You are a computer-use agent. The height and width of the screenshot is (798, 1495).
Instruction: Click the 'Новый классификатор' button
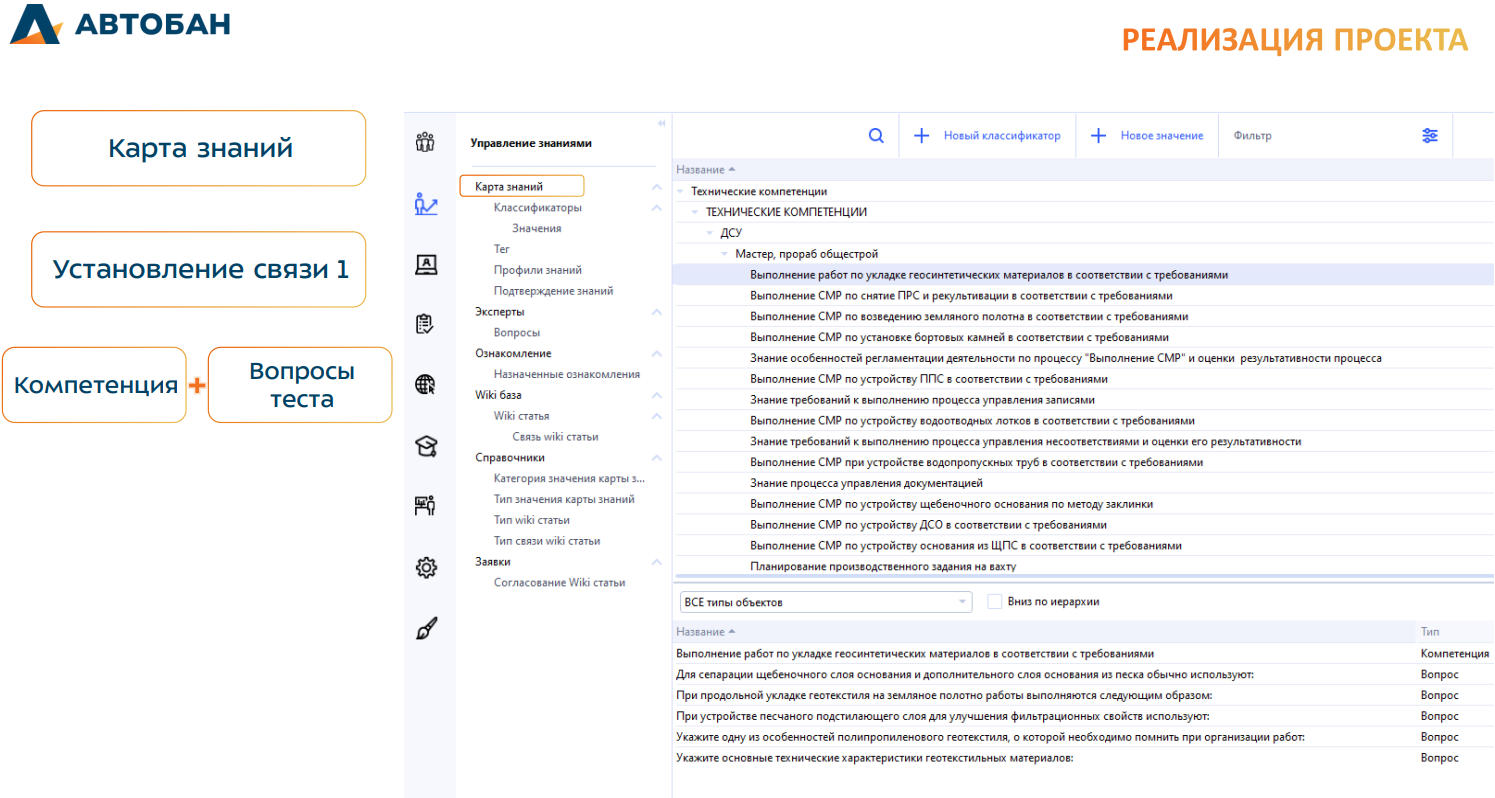[x=988, y=136]
